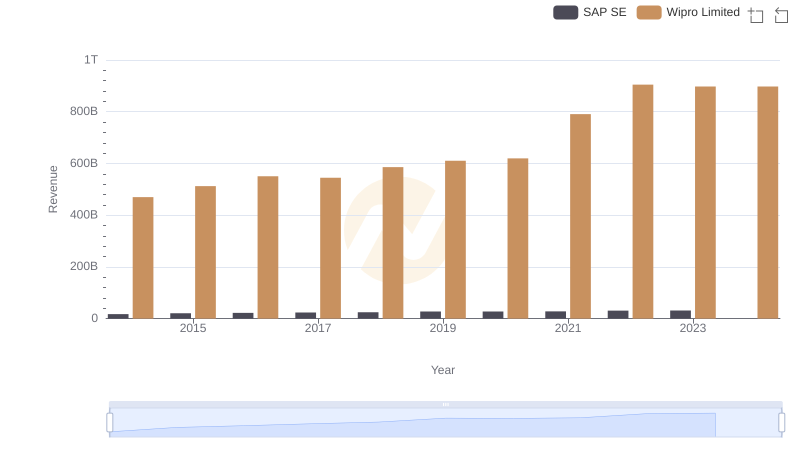The width and height of the screenshot is (800, 461).
Task: Click the left handle of the zoom slider
Action: pyautogui.click(x=110, y=423)
